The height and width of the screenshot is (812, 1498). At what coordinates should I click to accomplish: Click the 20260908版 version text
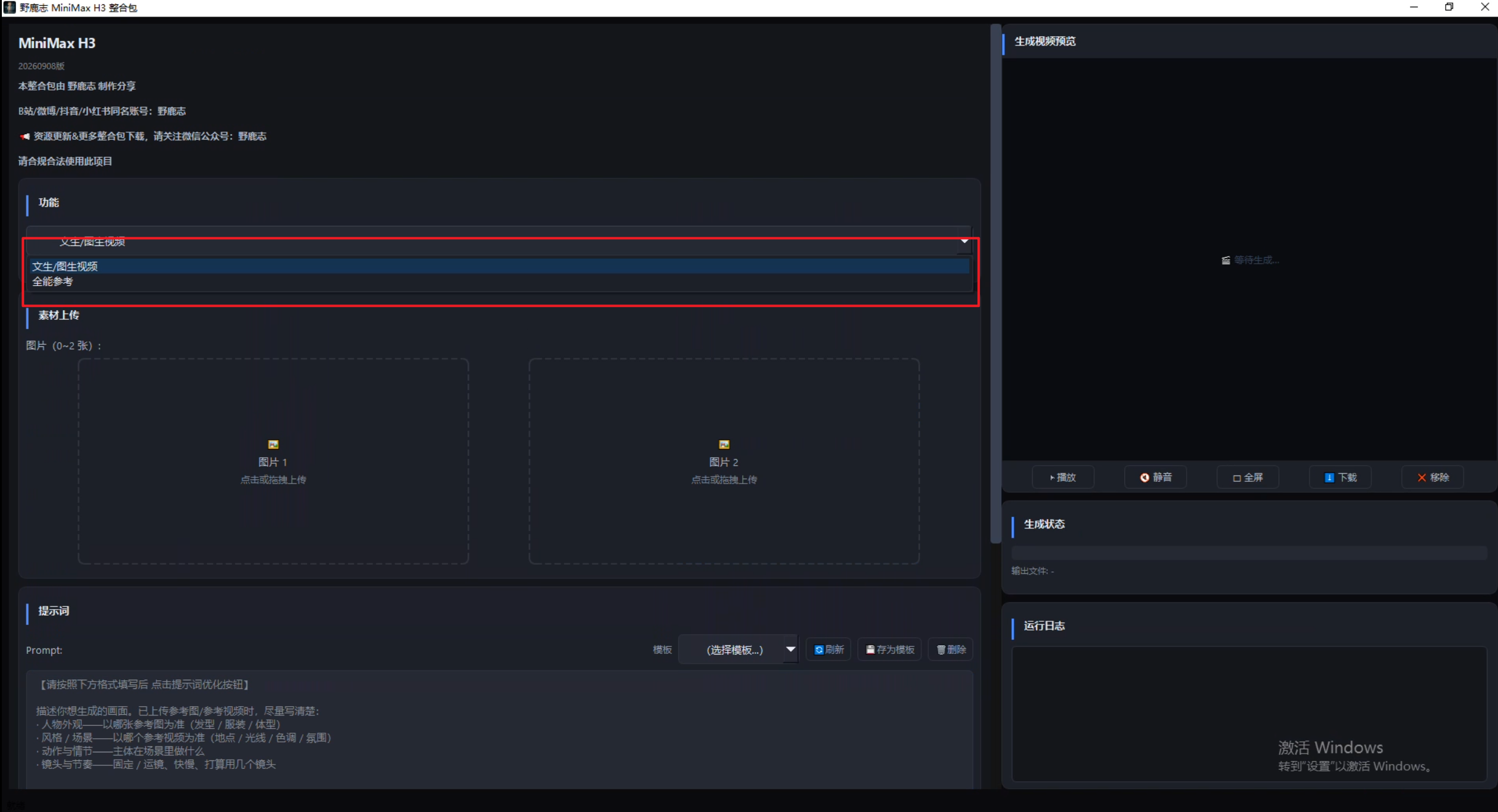click(41, 66)
